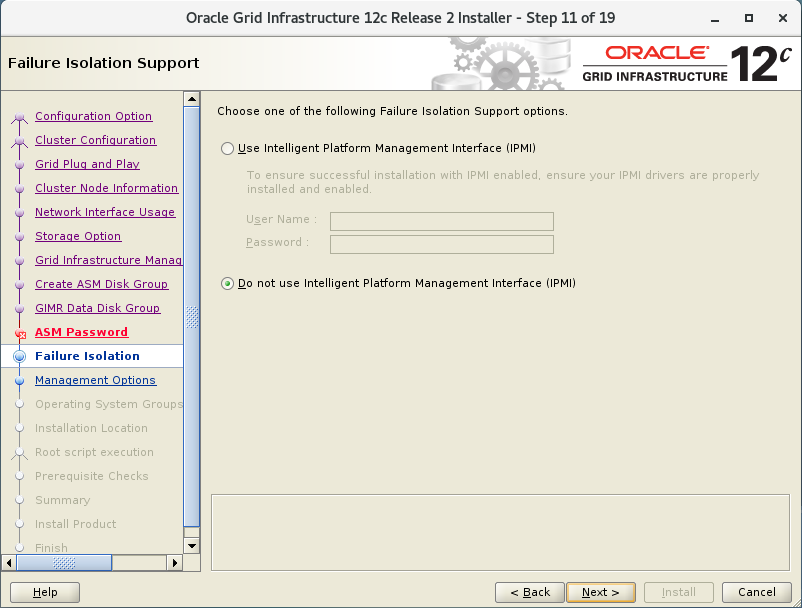Return to ASM Password step
The height and width of the screenshot is (608, 802).
point(81,332)
